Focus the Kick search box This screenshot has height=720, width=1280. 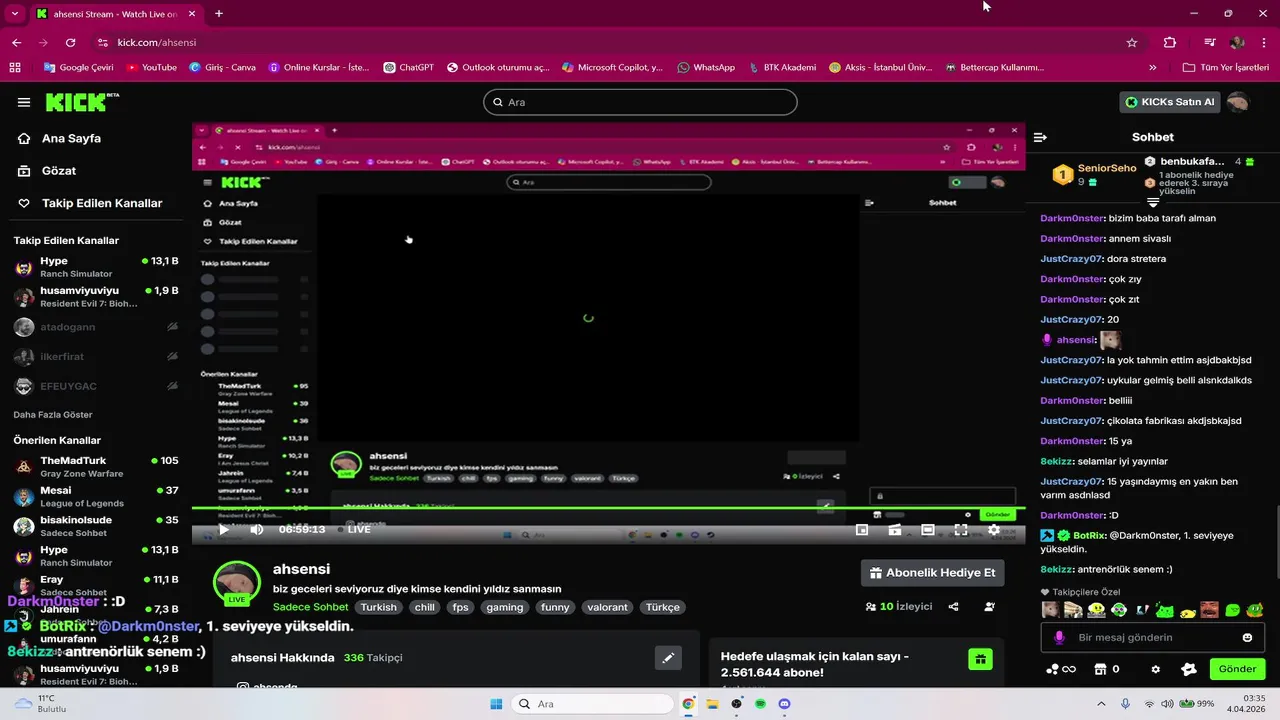pyautogui.click(x=640, y=102)
